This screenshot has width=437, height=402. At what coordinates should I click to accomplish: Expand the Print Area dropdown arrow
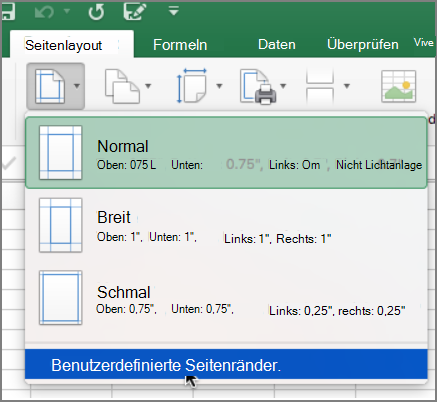pyautogui.click(x=283, y=86)
